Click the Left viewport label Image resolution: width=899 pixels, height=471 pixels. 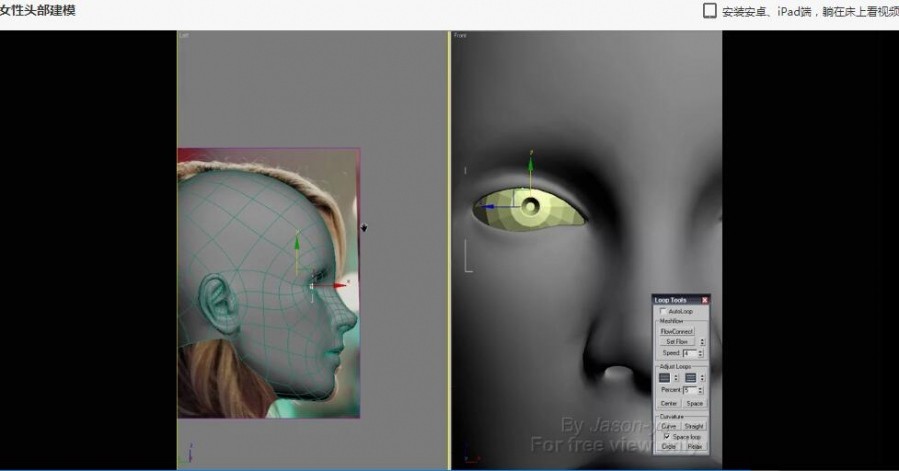[183, 36]
